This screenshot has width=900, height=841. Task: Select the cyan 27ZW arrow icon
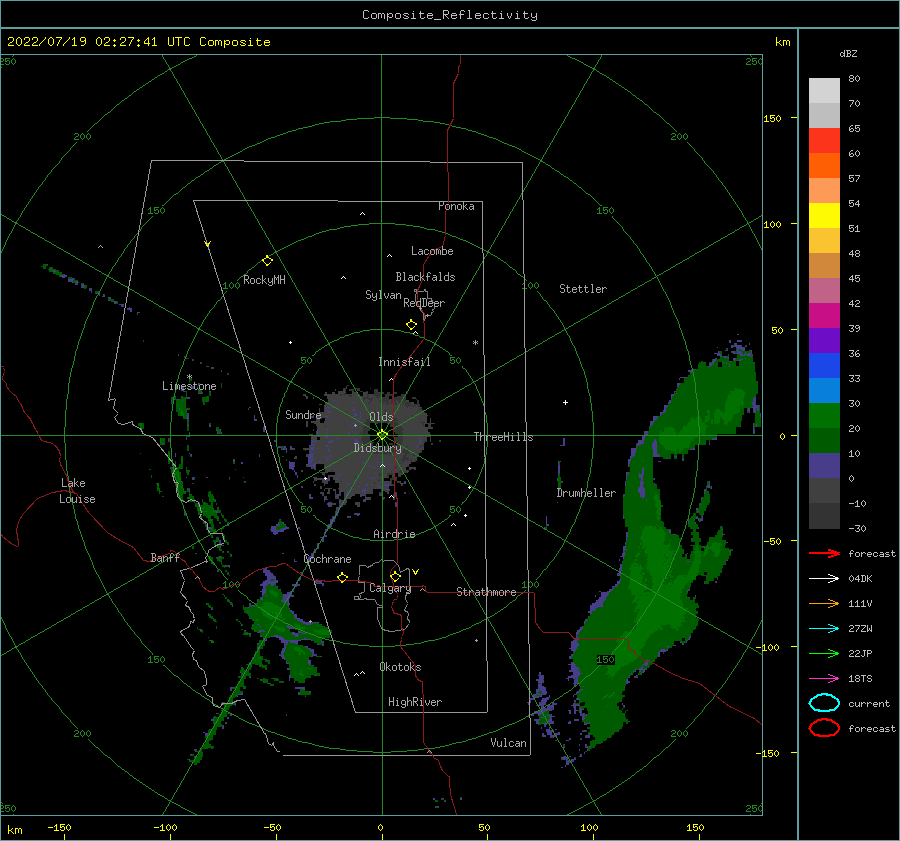[824, 629]
